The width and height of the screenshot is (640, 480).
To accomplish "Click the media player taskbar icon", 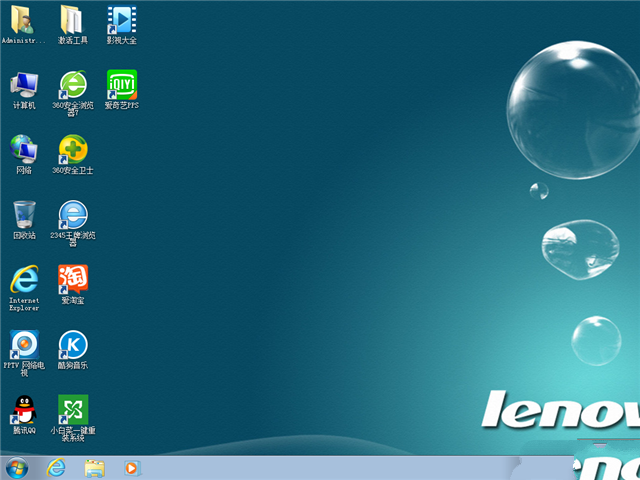I will coord(132,467).
